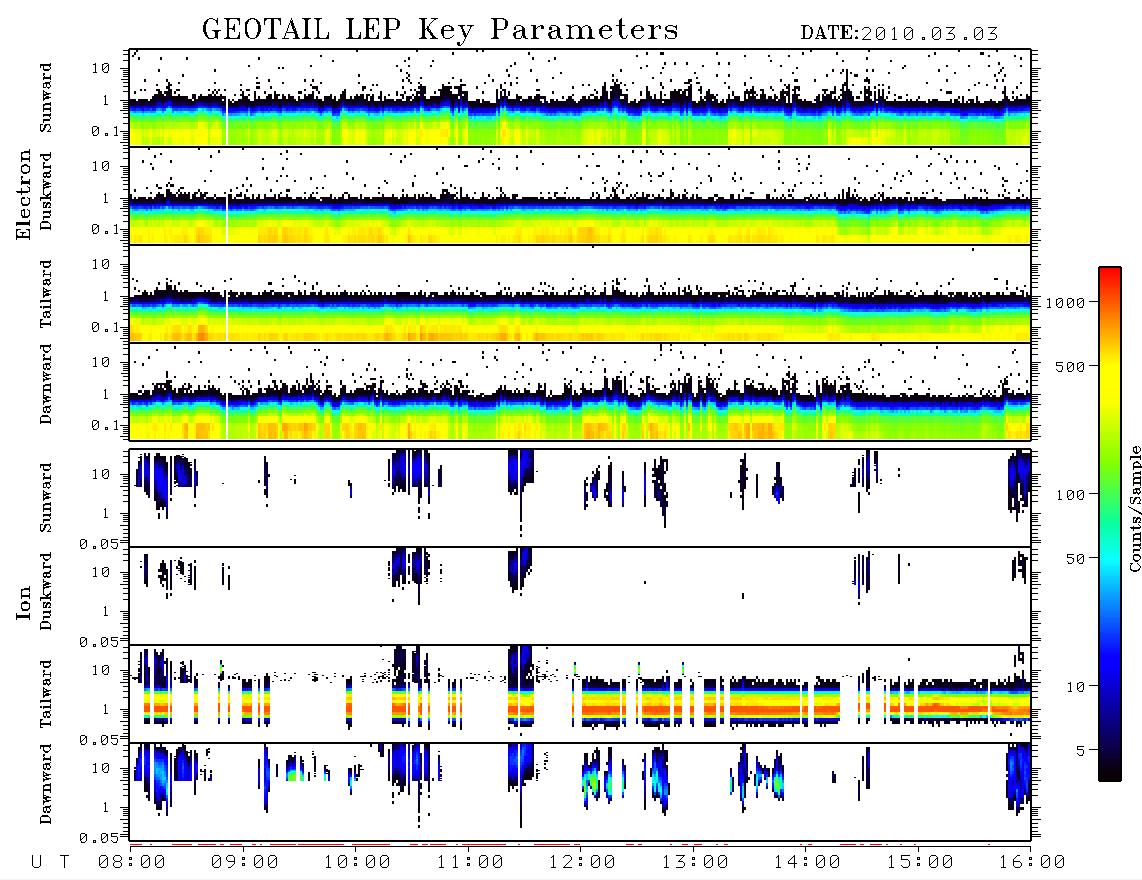Click the '0.05' tick of the Ion Dawnward panel

coord(98,838)
